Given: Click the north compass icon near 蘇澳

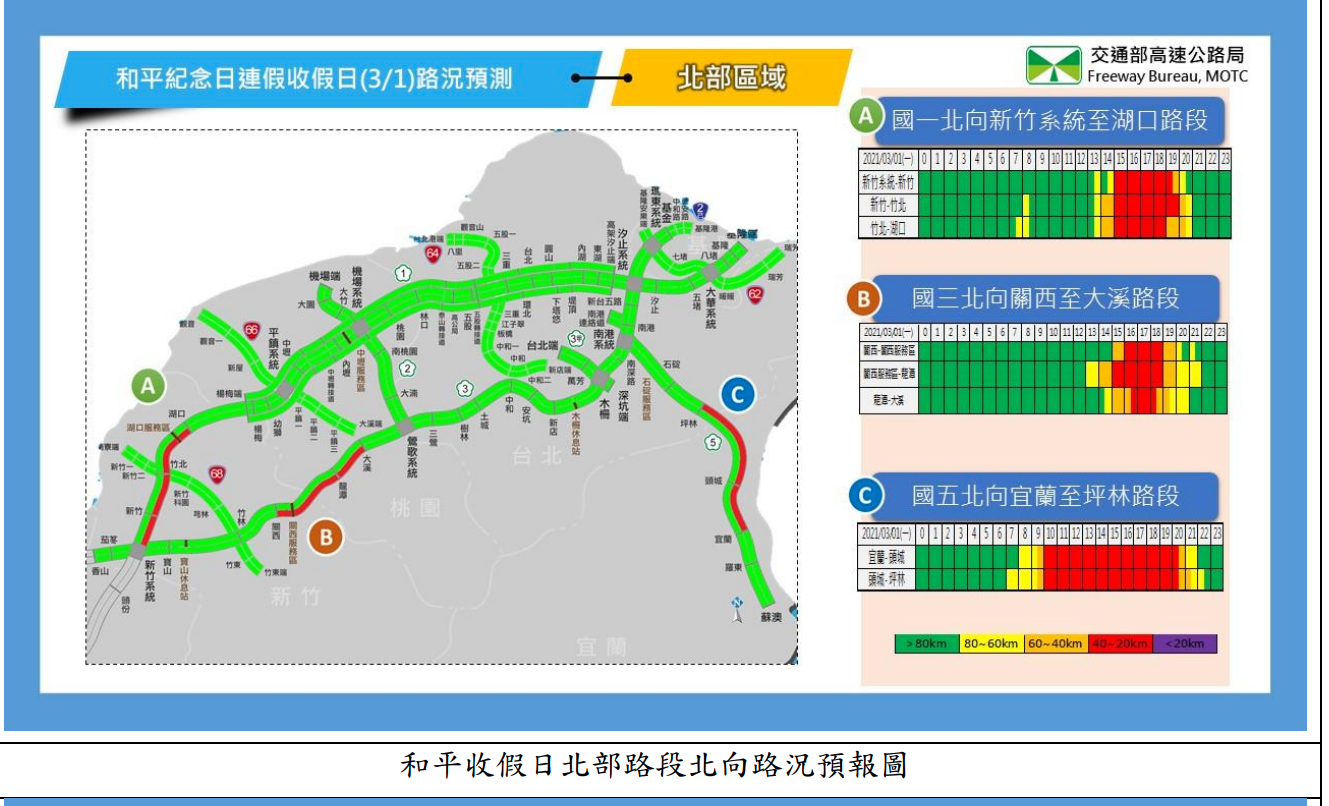Looking at the screenshot, I should 737,608.
